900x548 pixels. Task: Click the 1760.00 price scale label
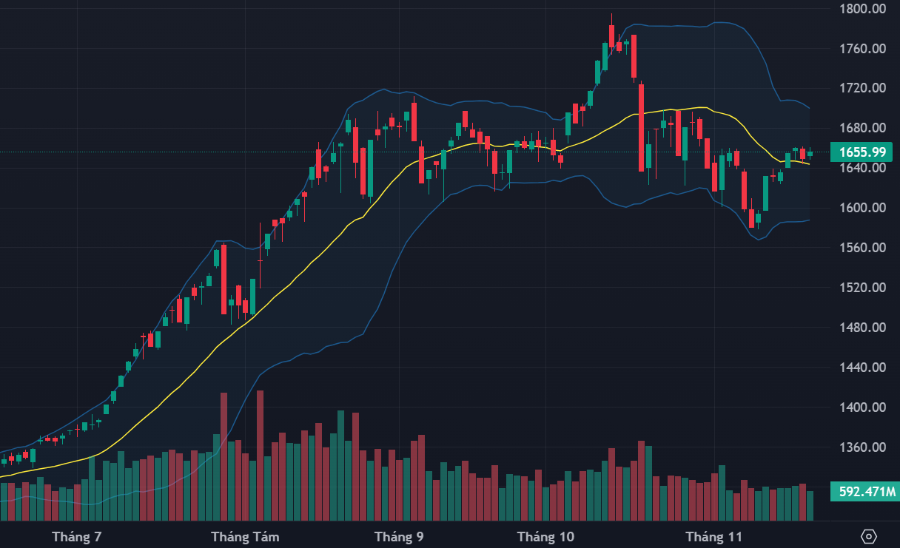(863, 49)
